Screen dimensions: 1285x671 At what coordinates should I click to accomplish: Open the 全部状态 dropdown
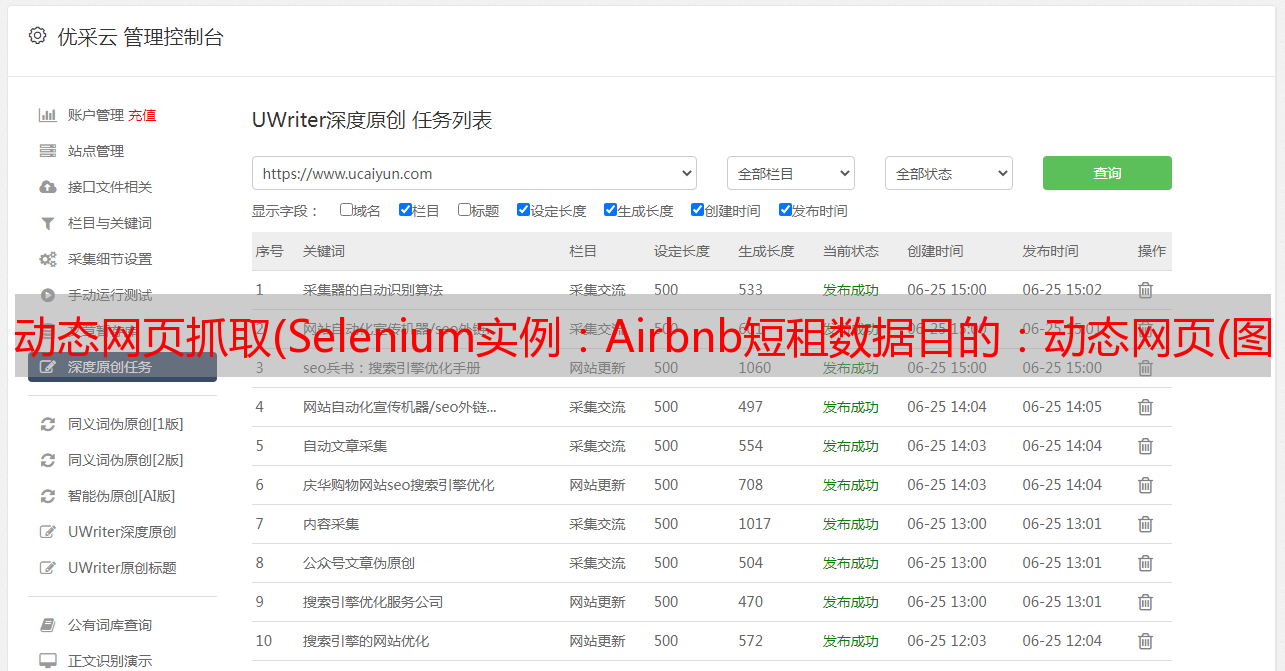click(949, 173)
